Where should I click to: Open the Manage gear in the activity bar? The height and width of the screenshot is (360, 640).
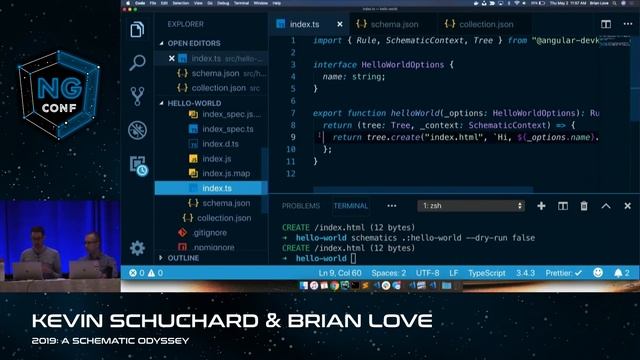point(137,248)
